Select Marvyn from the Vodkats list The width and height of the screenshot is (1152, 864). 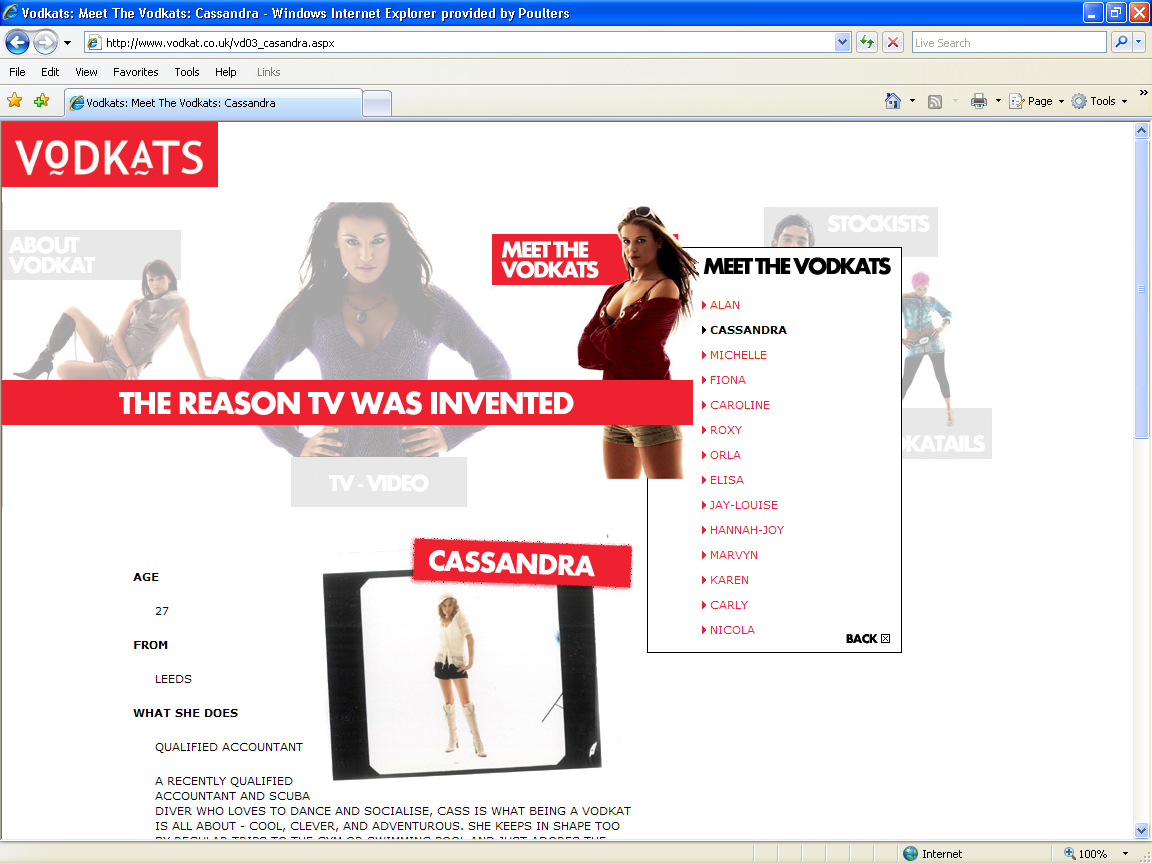click(730, 555)
